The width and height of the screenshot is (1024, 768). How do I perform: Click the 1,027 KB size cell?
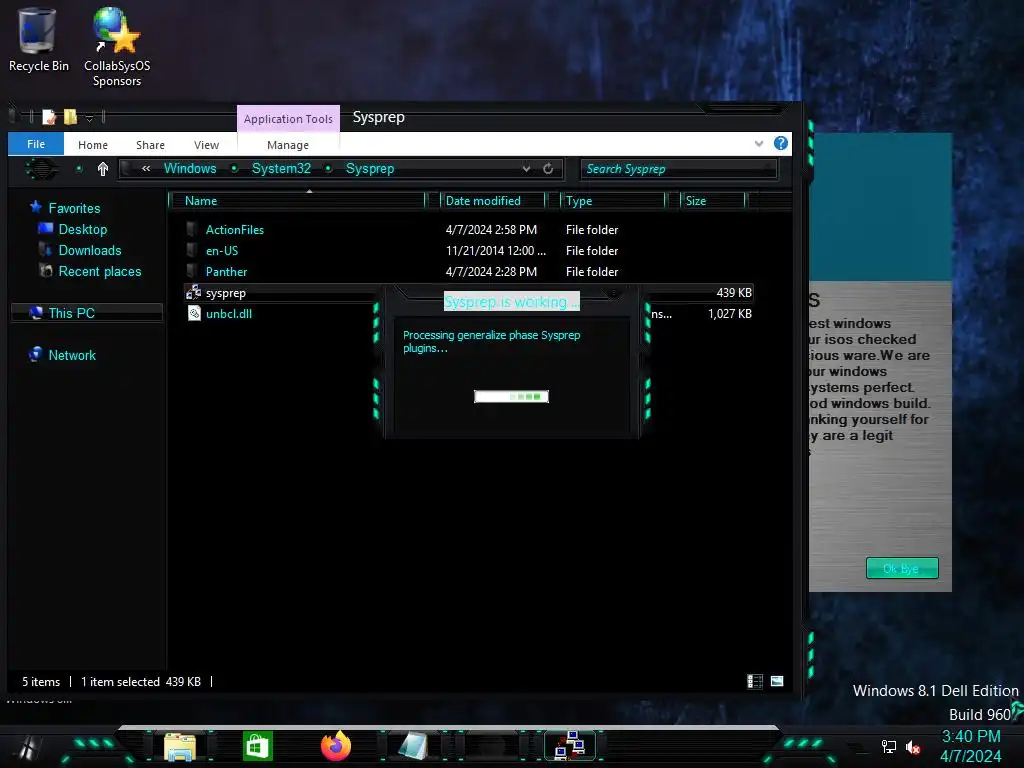[x=729, y=313]
